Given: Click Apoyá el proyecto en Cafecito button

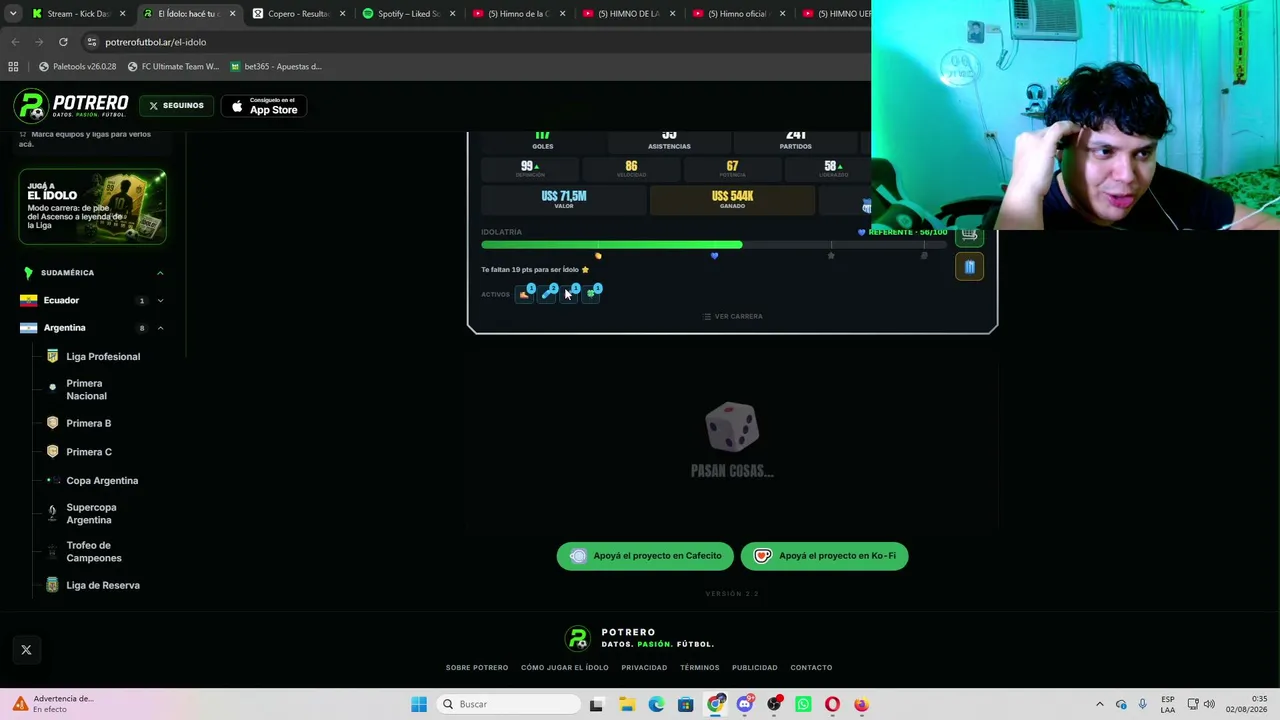Looking at the screenshot, I should tap(645, 556).
